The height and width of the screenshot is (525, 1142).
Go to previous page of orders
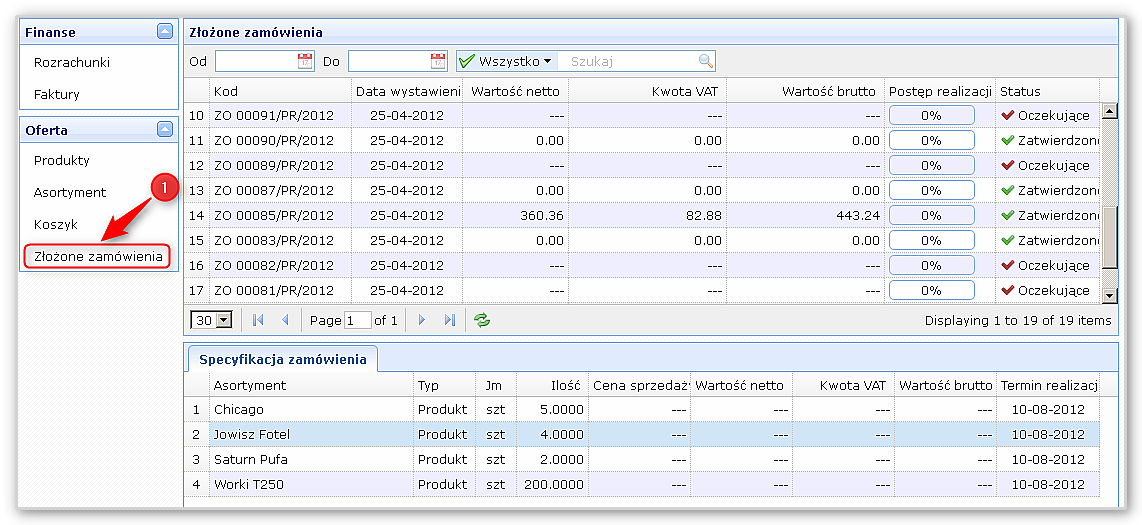tap(285, 321)
